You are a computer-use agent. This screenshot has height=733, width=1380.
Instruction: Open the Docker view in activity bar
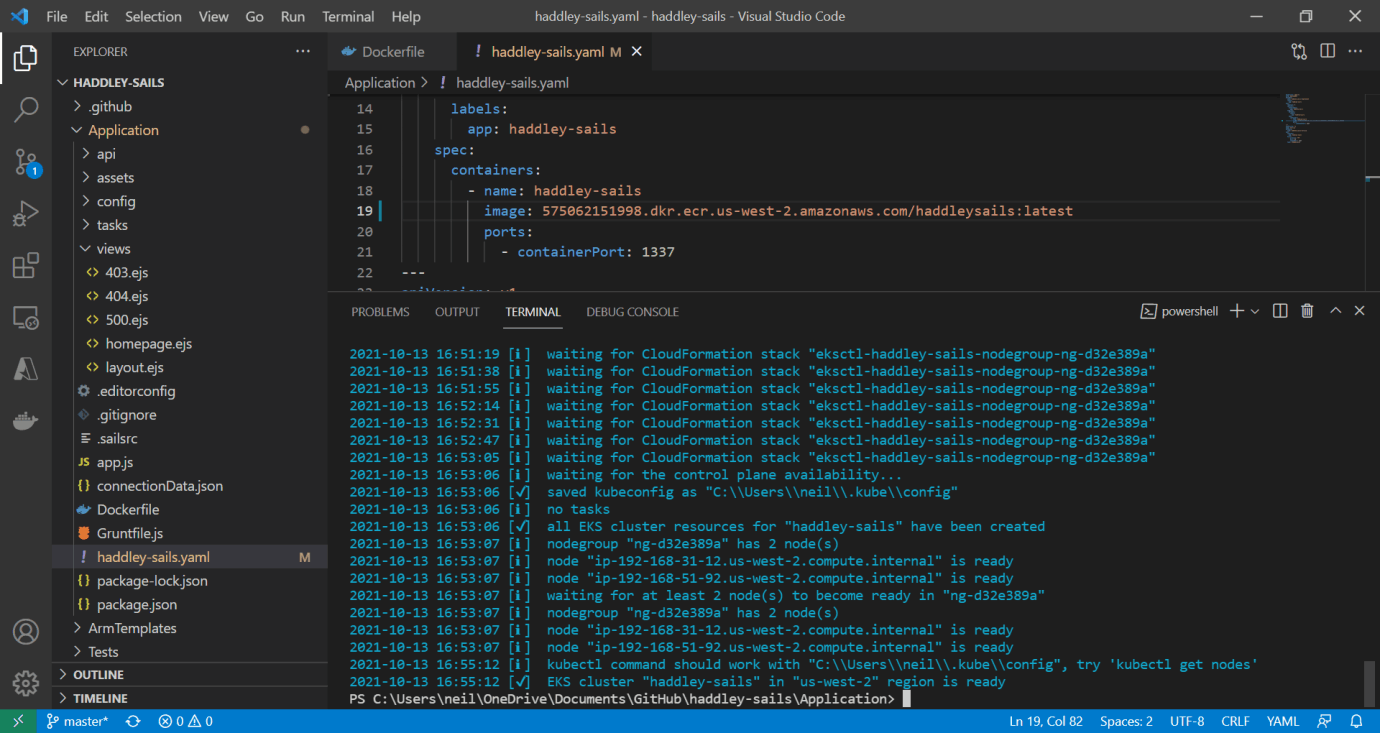(26, 421)
